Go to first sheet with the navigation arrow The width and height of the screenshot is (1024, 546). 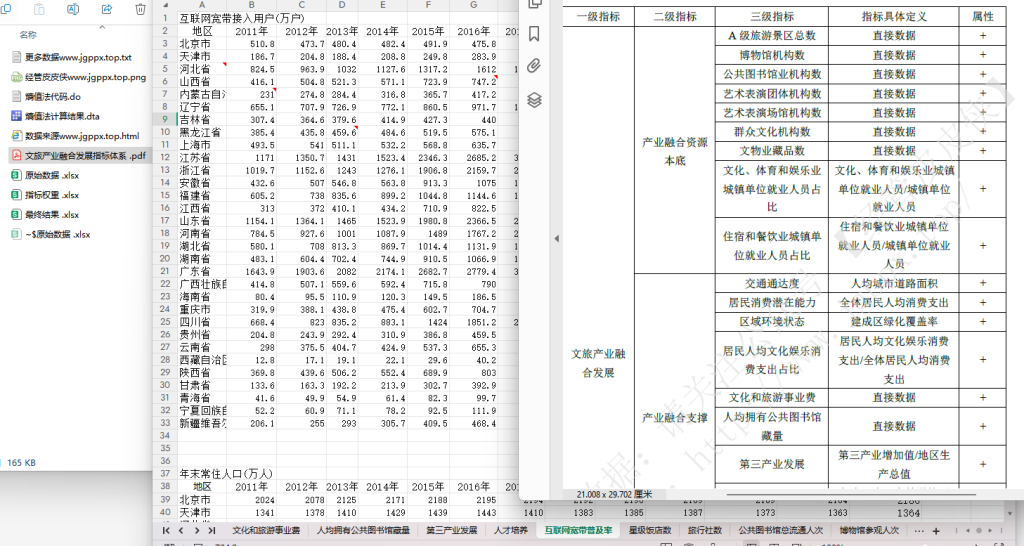[x=166, y=530]
